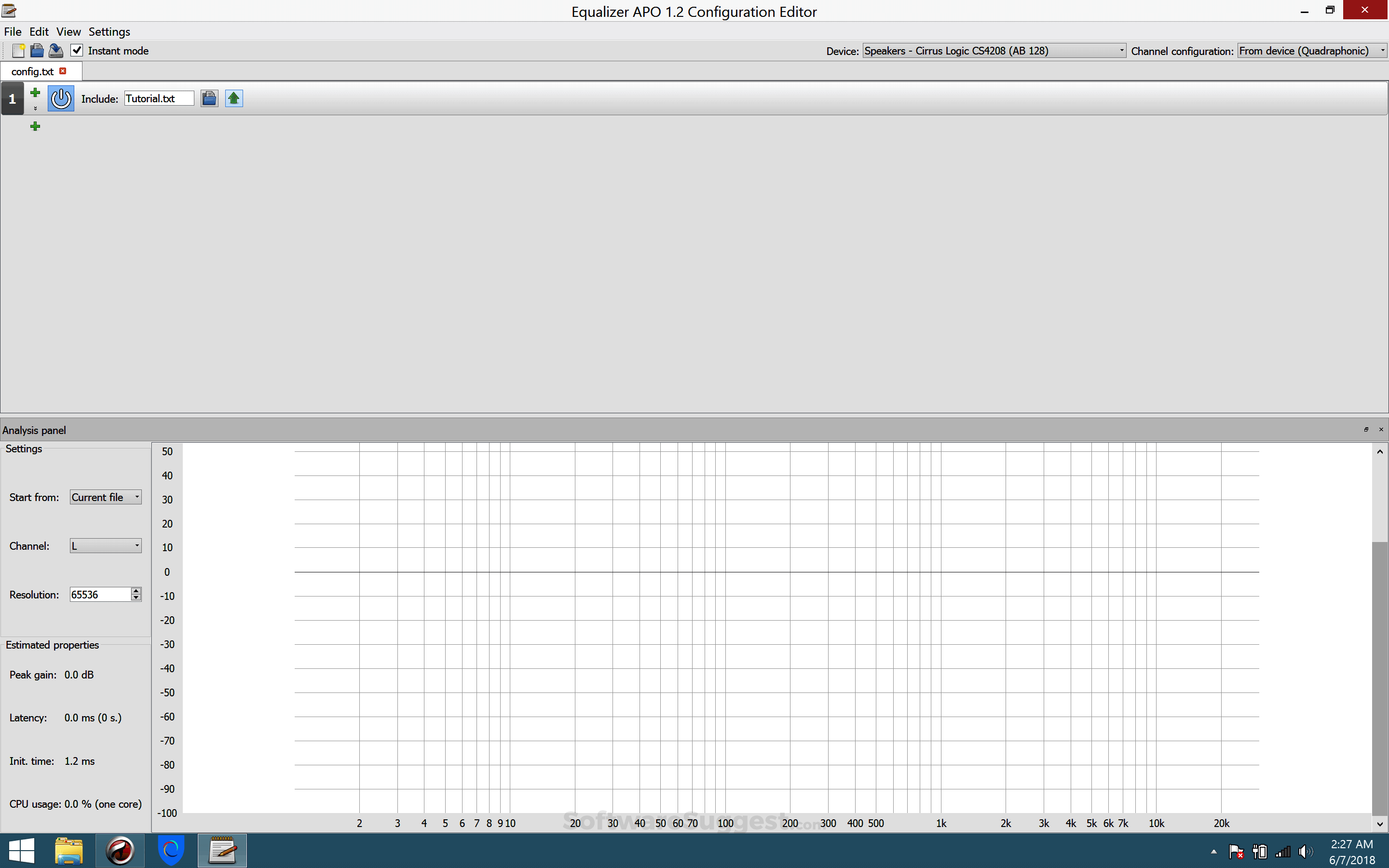Image resolution: width=1389 pixels, height=868 pixels.
Task: Browse for a different Include file
Action: (x=209, y=98)
